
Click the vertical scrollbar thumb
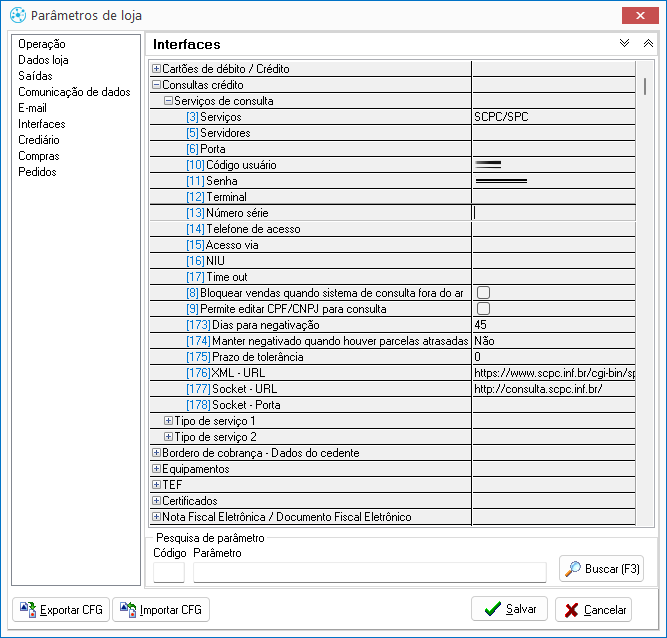point(645,86)
